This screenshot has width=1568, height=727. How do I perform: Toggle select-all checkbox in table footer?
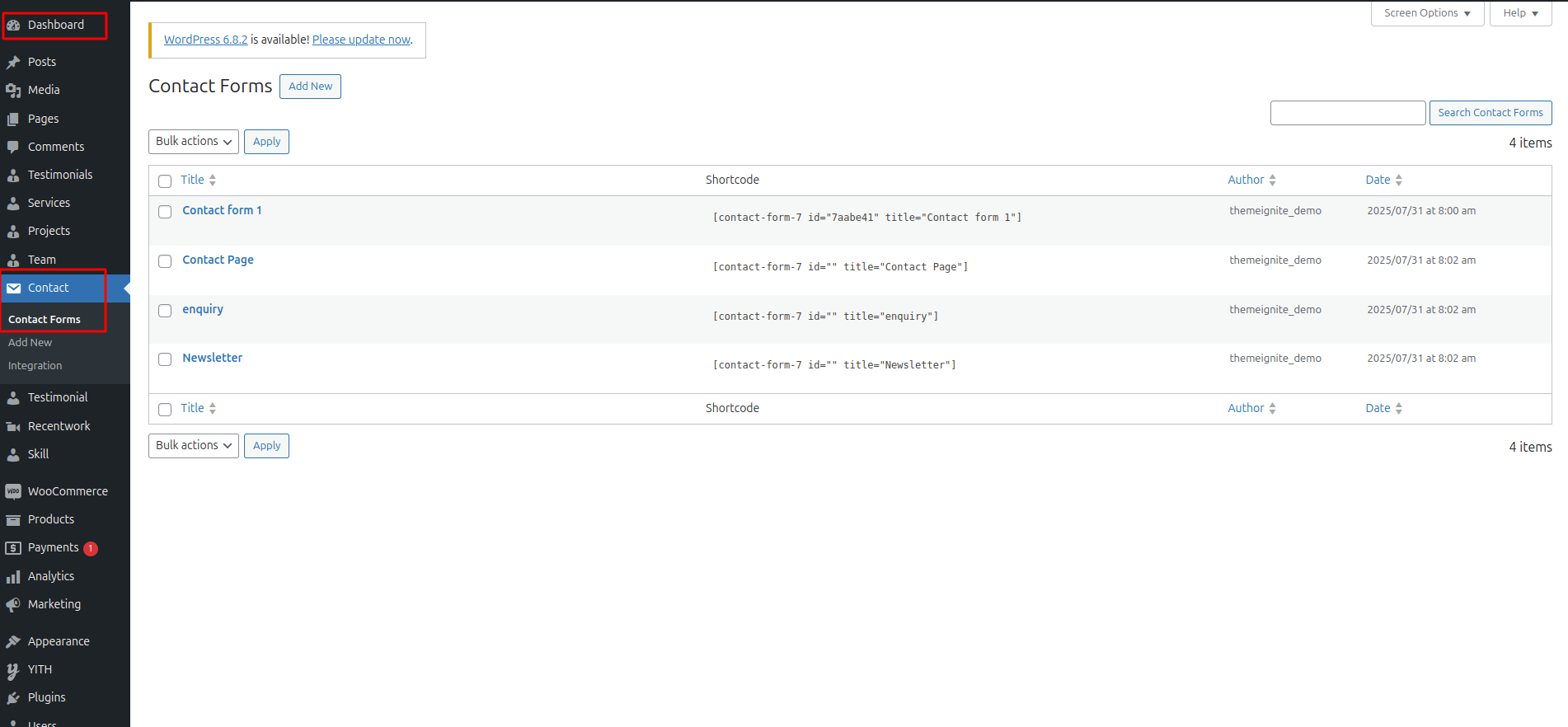(x=165, y=410)
